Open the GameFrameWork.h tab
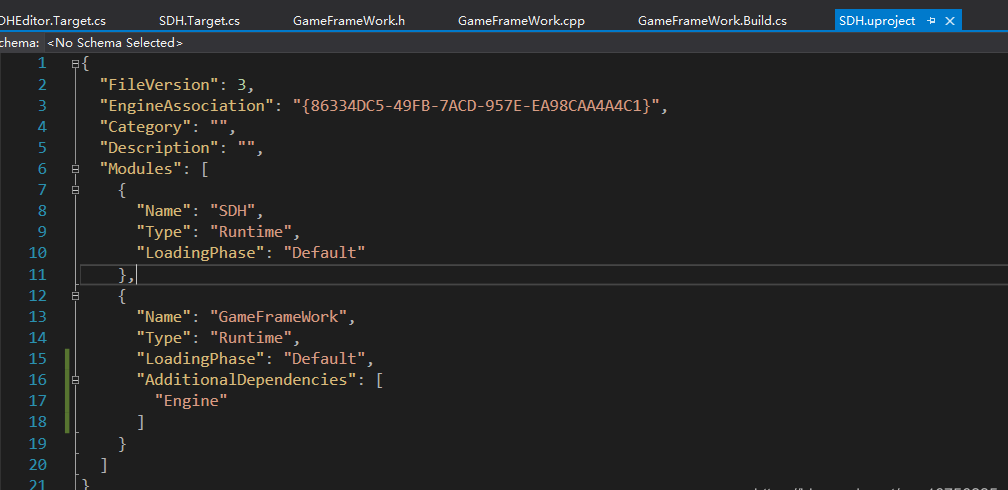Viewport: 1008px width, 490px height. tap(348, 20)
